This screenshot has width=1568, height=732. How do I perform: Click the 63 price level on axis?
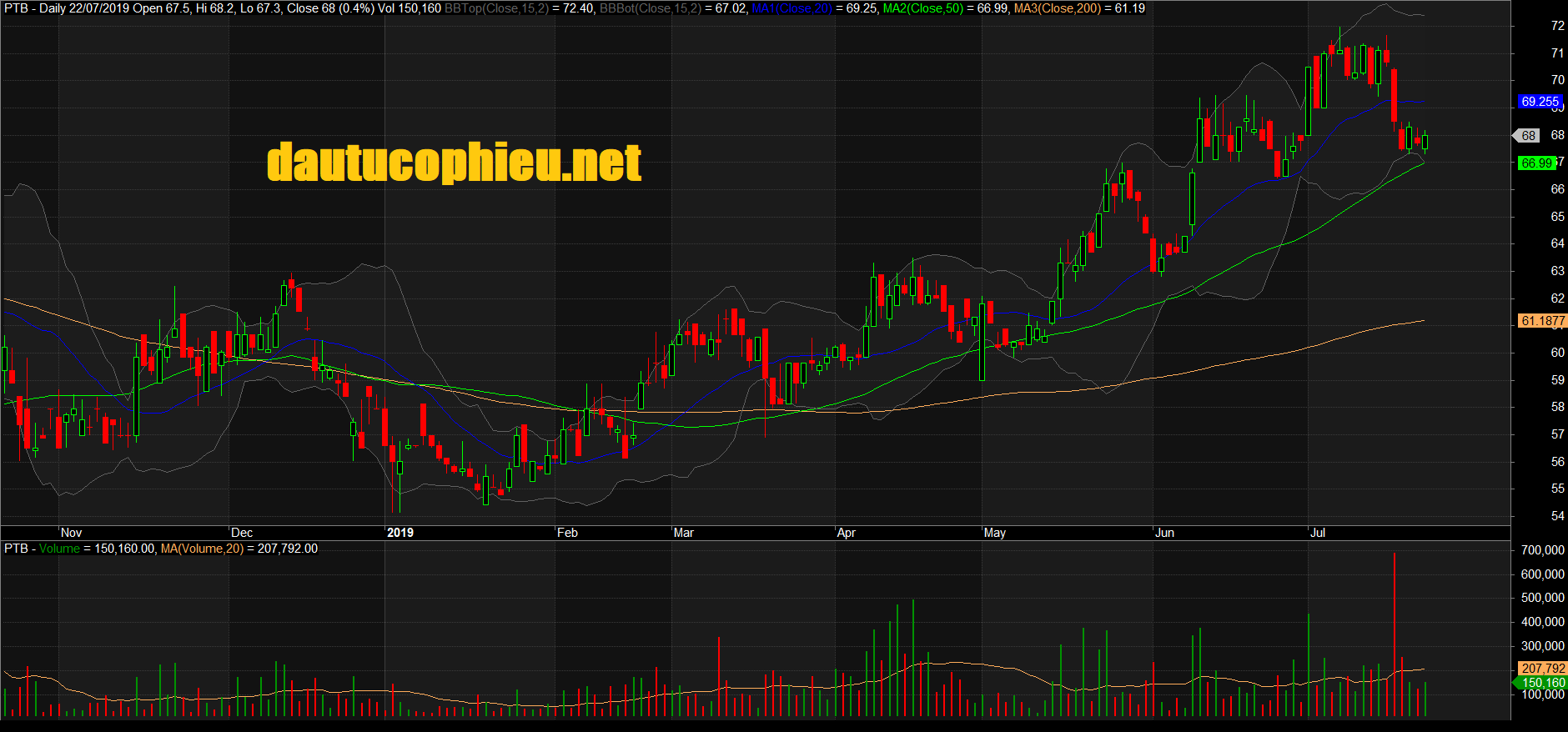1558,271
